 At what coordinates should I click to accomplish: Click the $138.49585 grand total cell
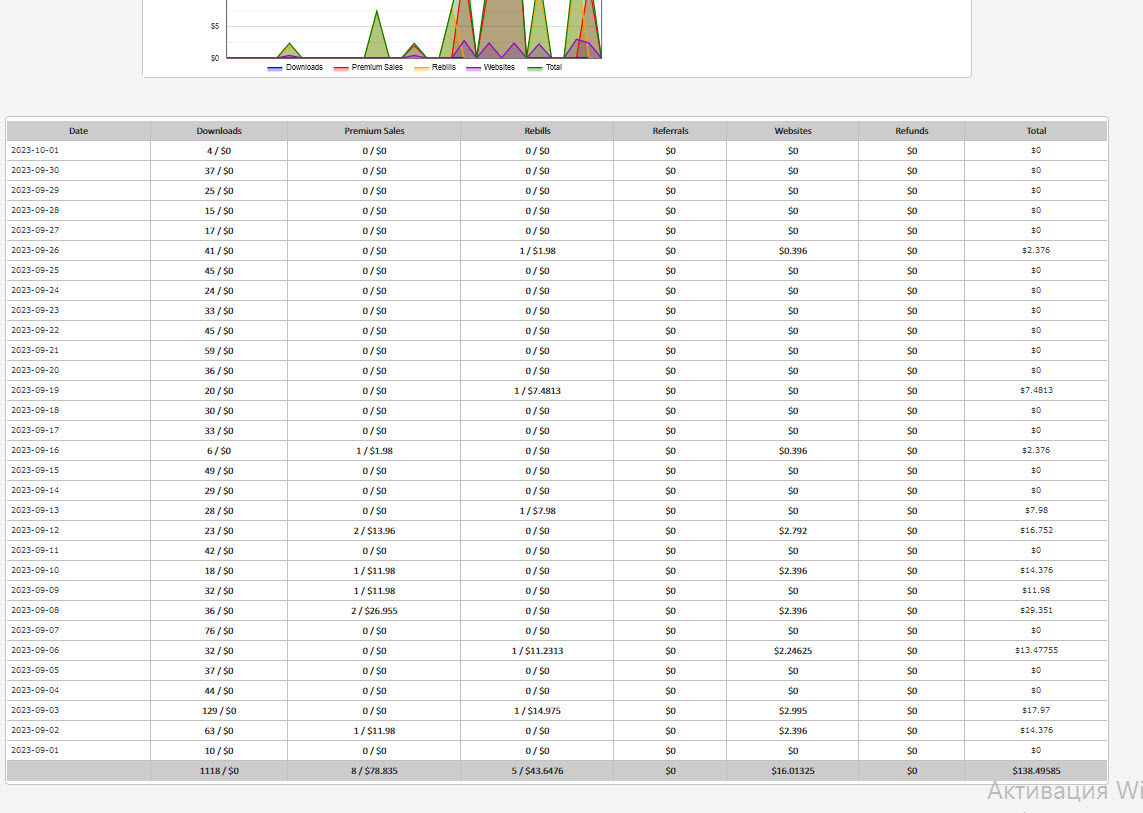point(1036,771)
